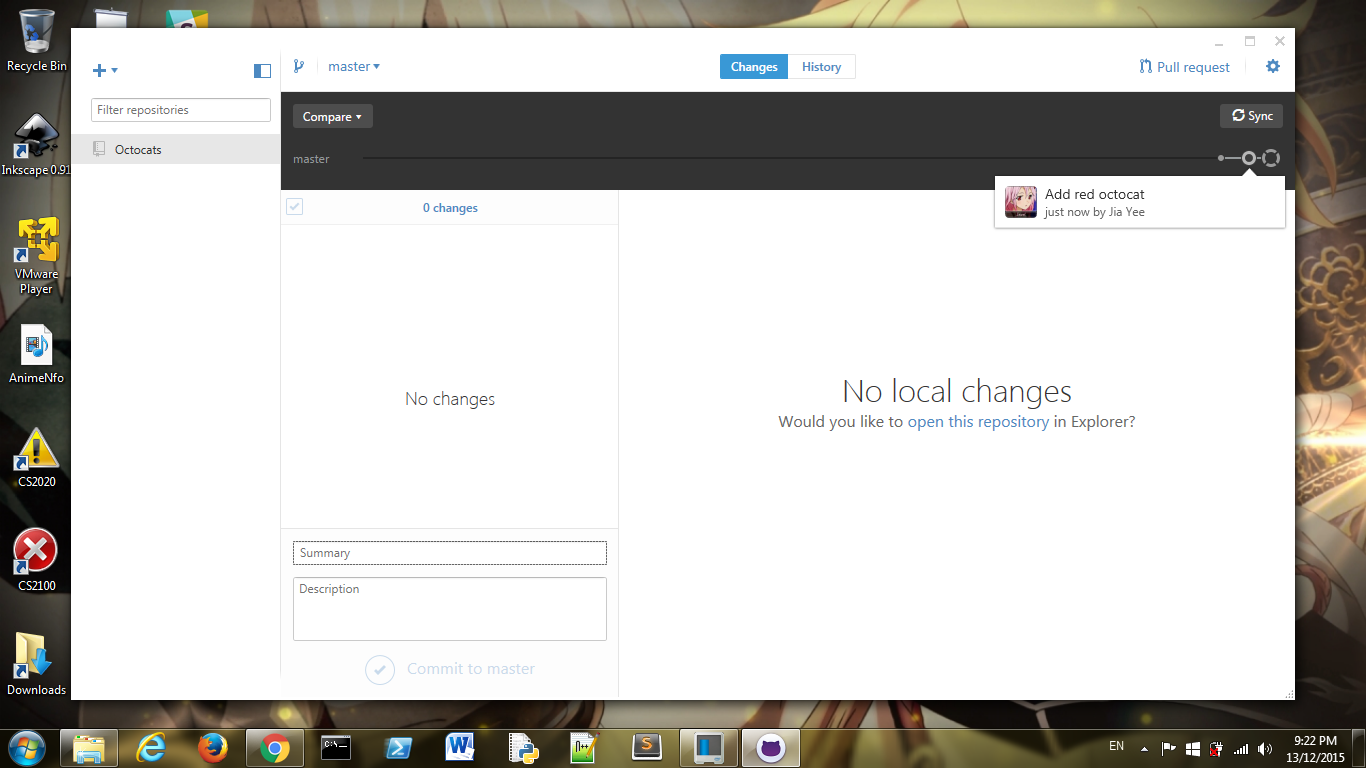Toggle the repository sidebar panel icon

pyautogui.click(x=262, y=70)
